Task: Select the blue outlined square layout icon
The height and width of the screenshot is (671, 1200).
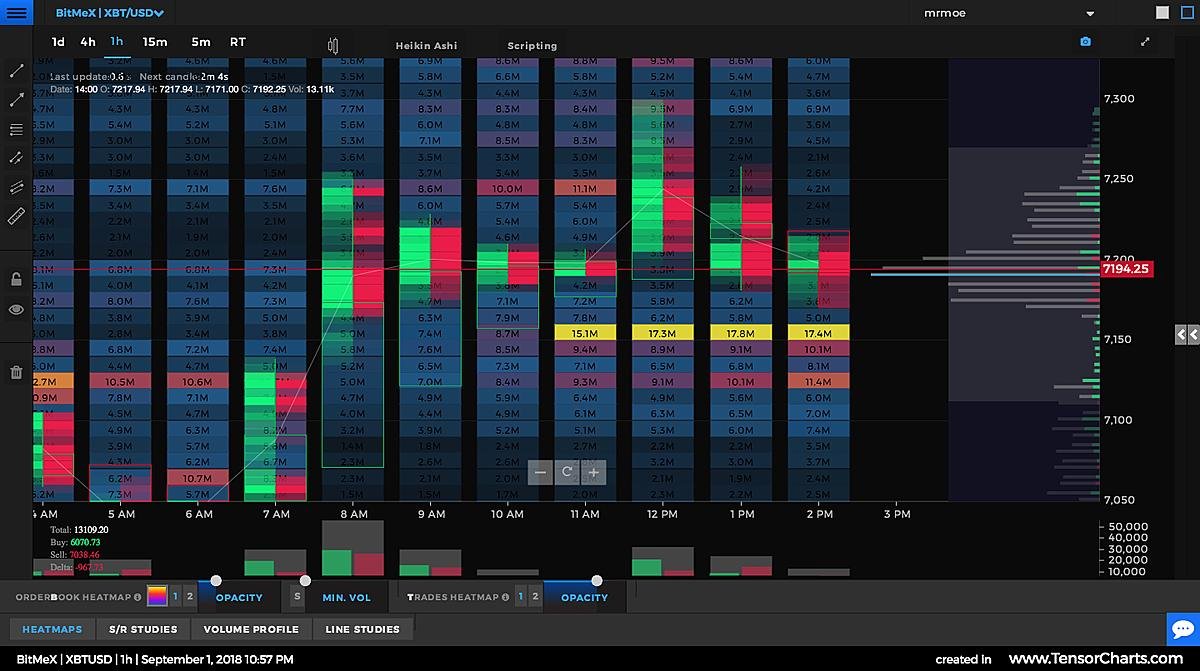Action: point(1189,13)
